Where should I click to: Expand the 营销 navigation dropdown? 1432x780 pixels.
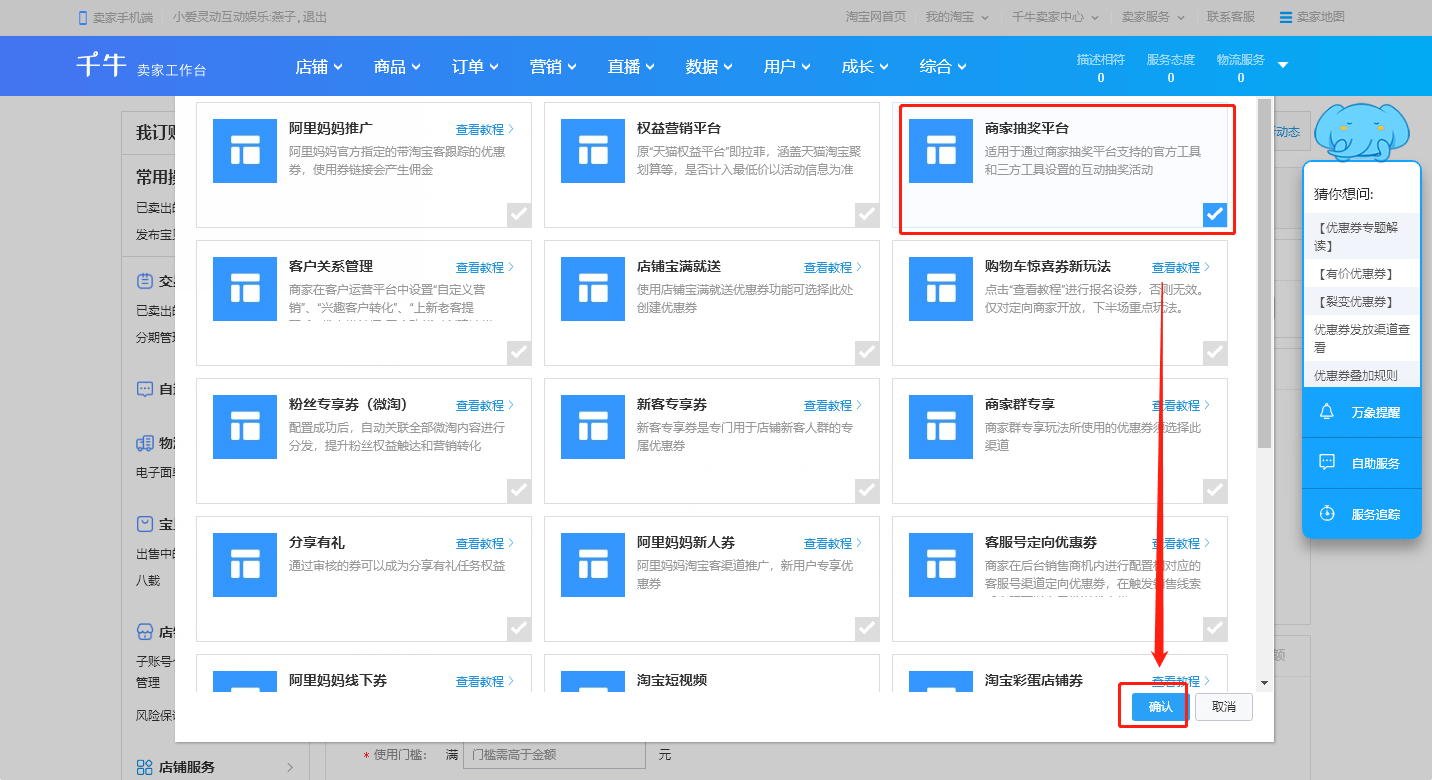pos(553,67)
